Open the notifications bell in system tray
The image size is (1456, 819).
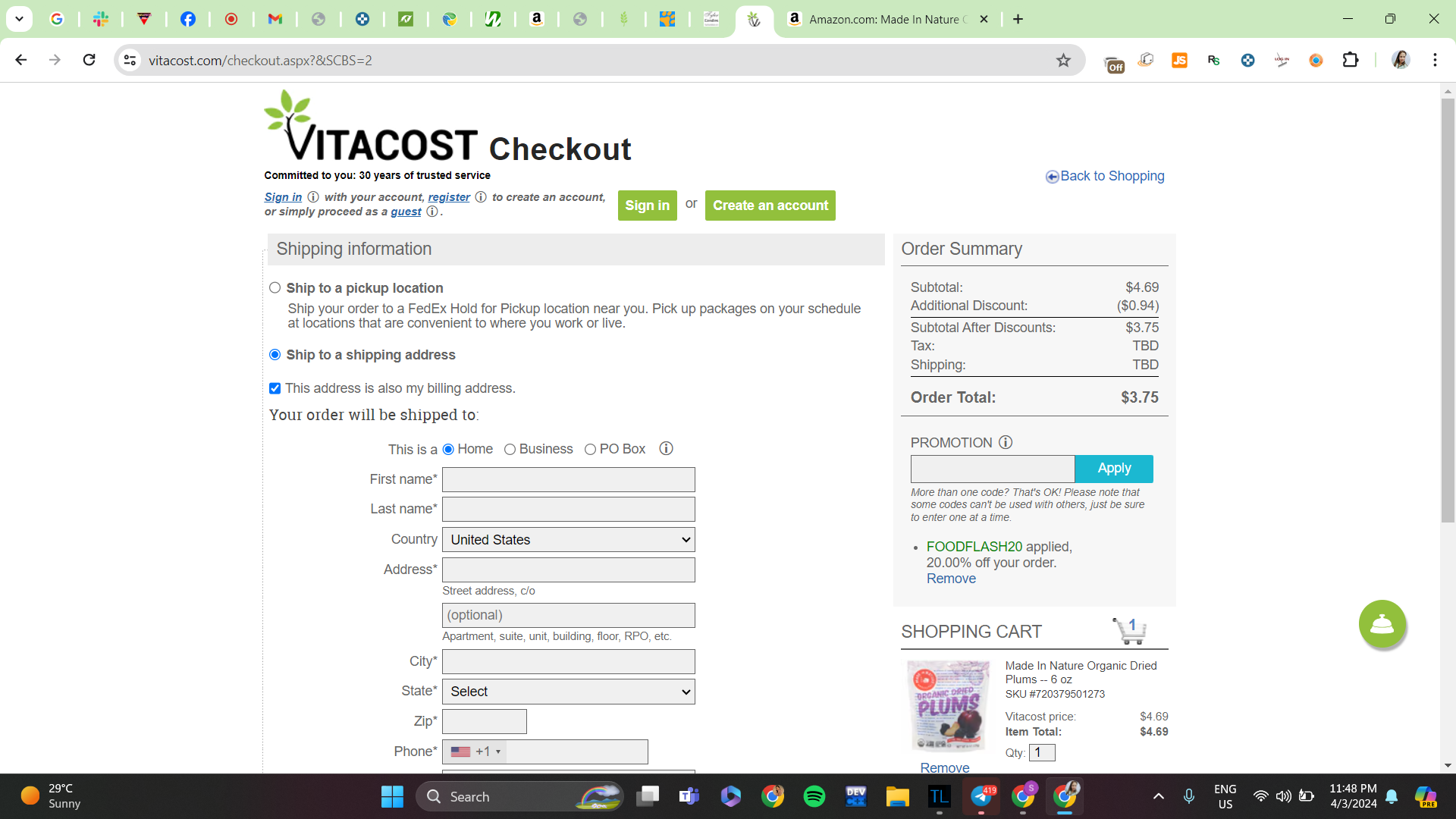(1392, 796)
